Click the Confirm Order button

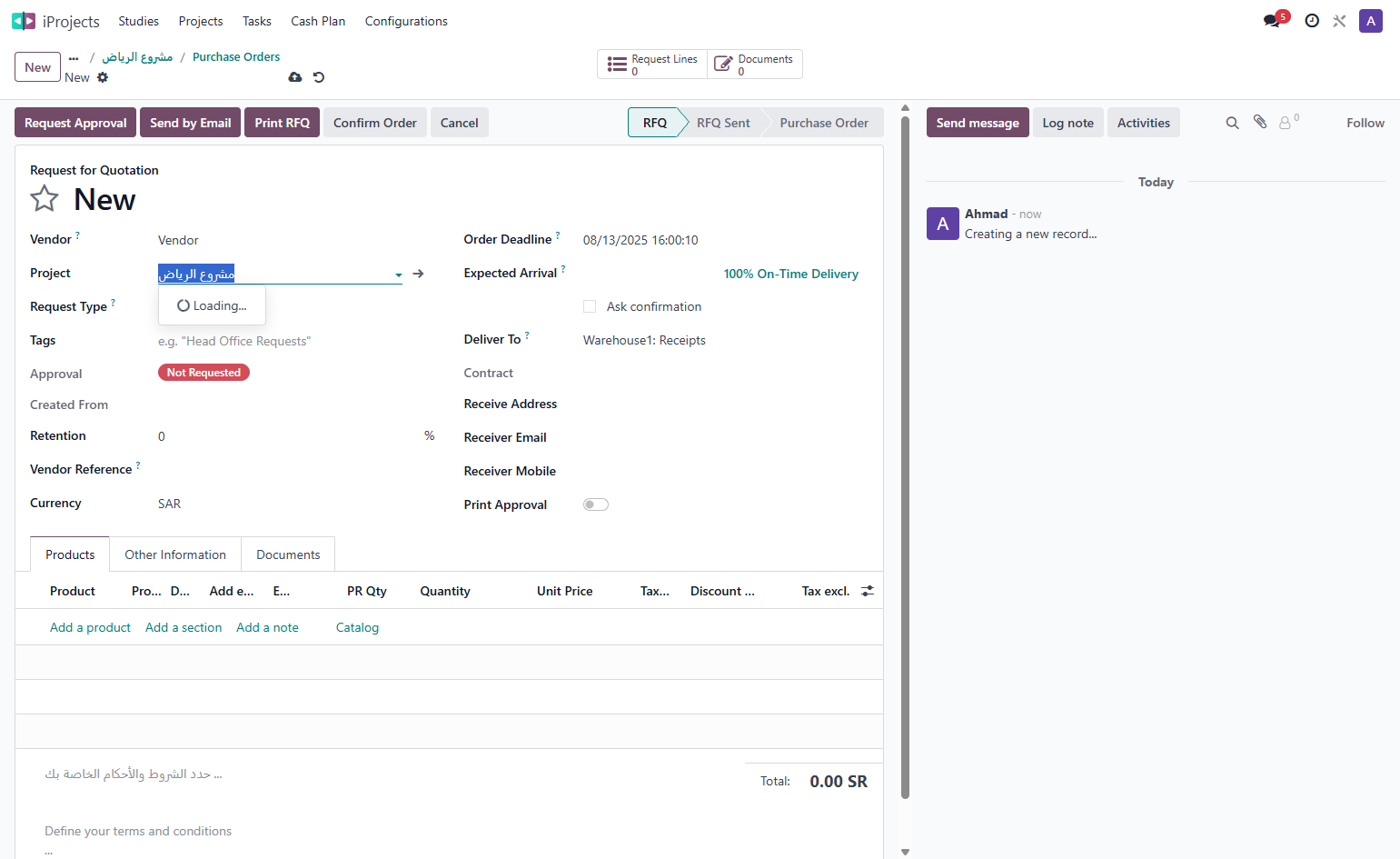(374, 123)
